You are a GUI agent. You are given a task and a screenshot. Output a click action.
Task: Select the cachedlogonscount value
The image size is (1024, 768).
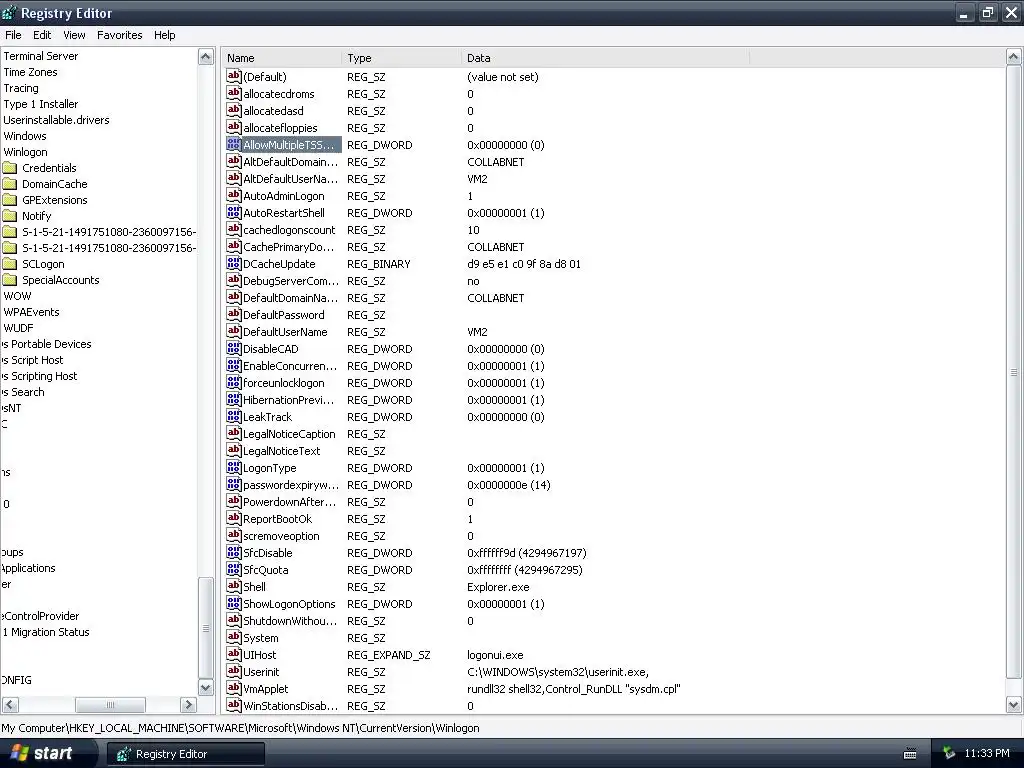point(289,230)
